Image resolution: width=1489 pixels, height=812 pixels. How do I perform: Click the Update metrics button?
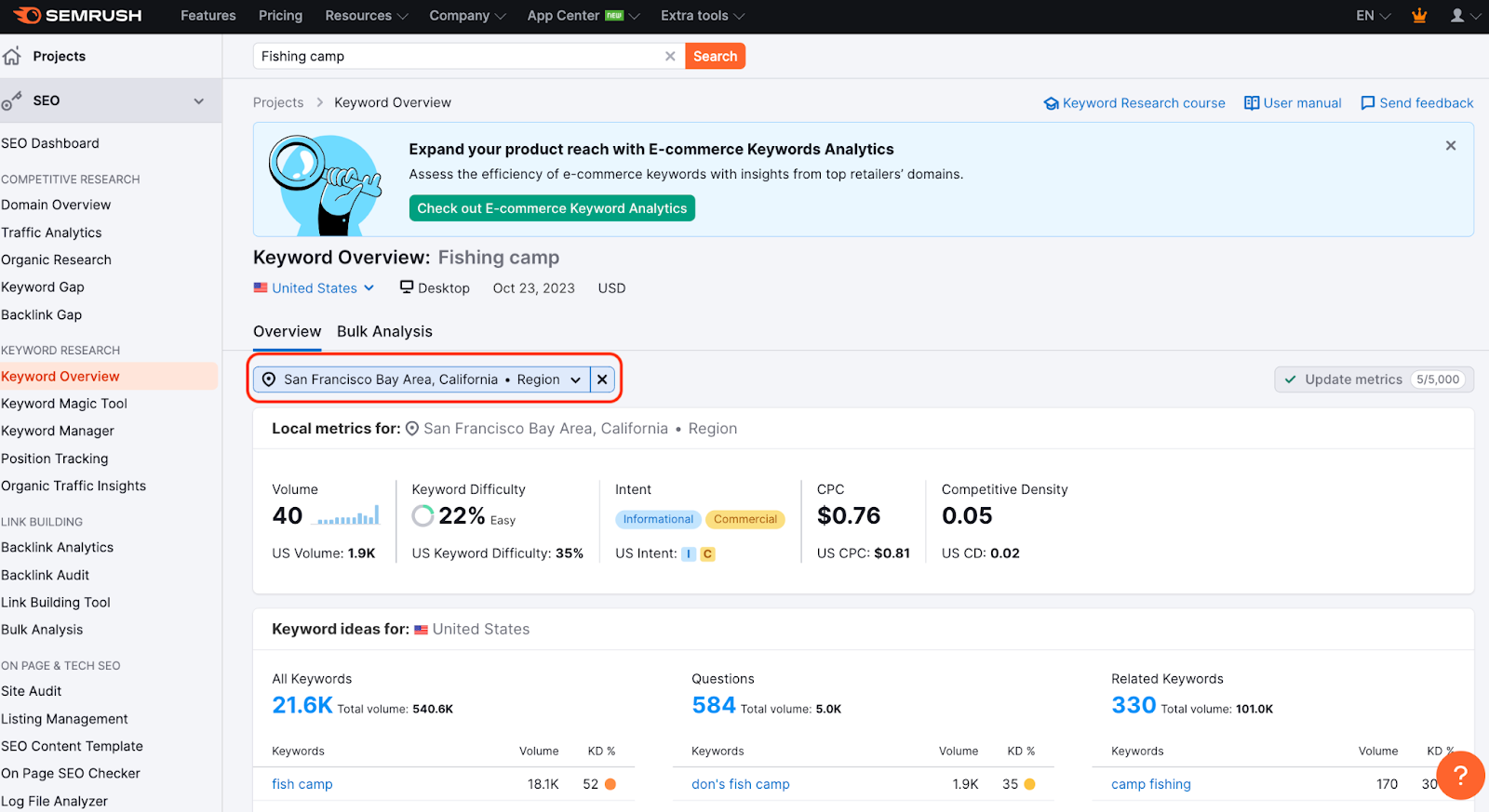click(x=1374, y=379)
